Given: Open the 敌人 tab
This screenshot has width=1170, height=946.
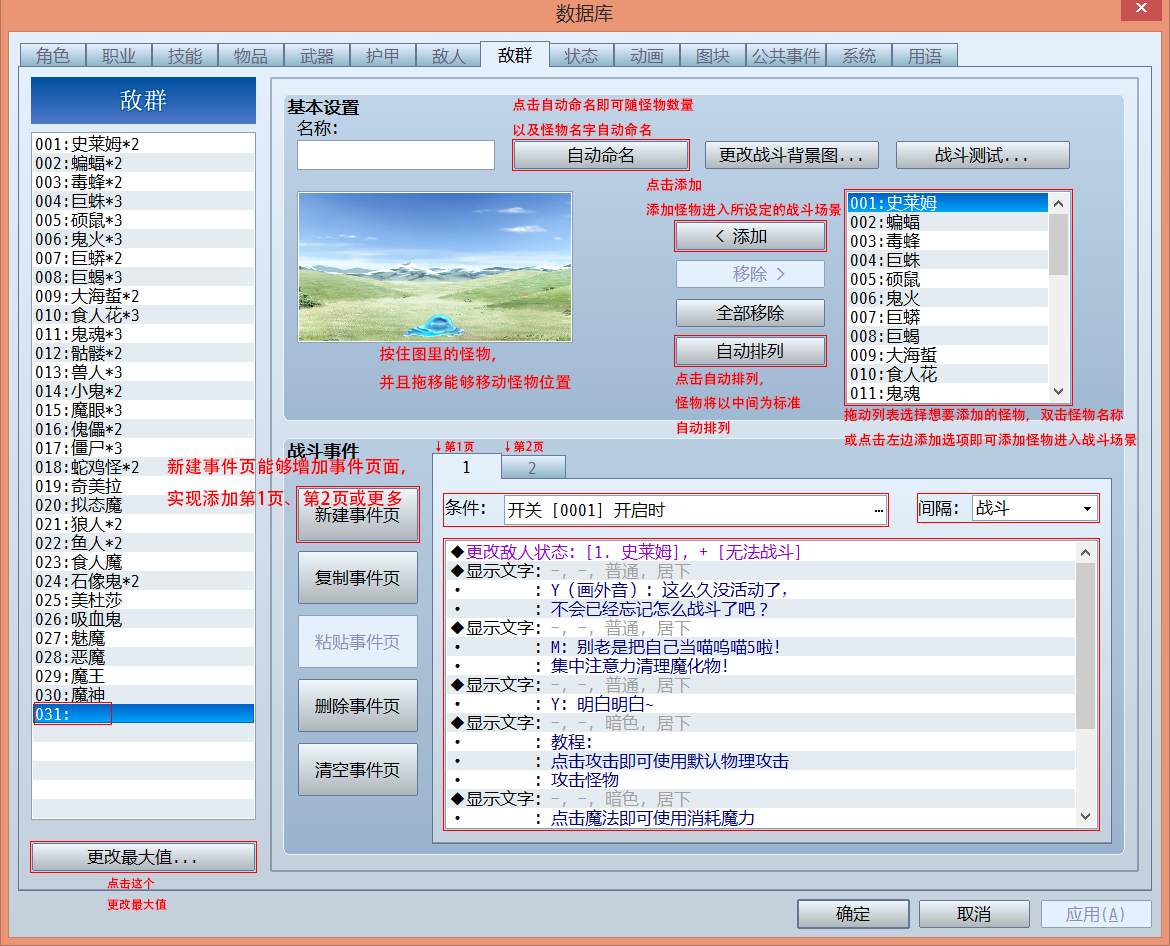Looking at the screenshot, I should point(448,56).
